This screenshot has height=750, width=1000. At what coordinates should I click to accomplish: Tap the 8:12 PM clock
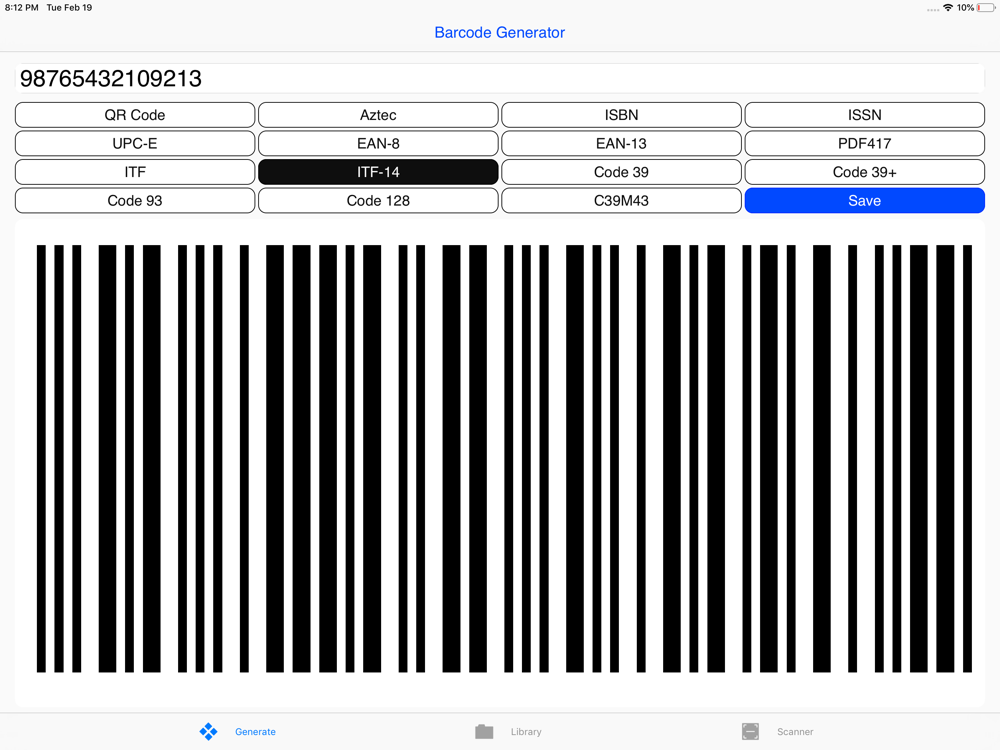pos(22,8)
